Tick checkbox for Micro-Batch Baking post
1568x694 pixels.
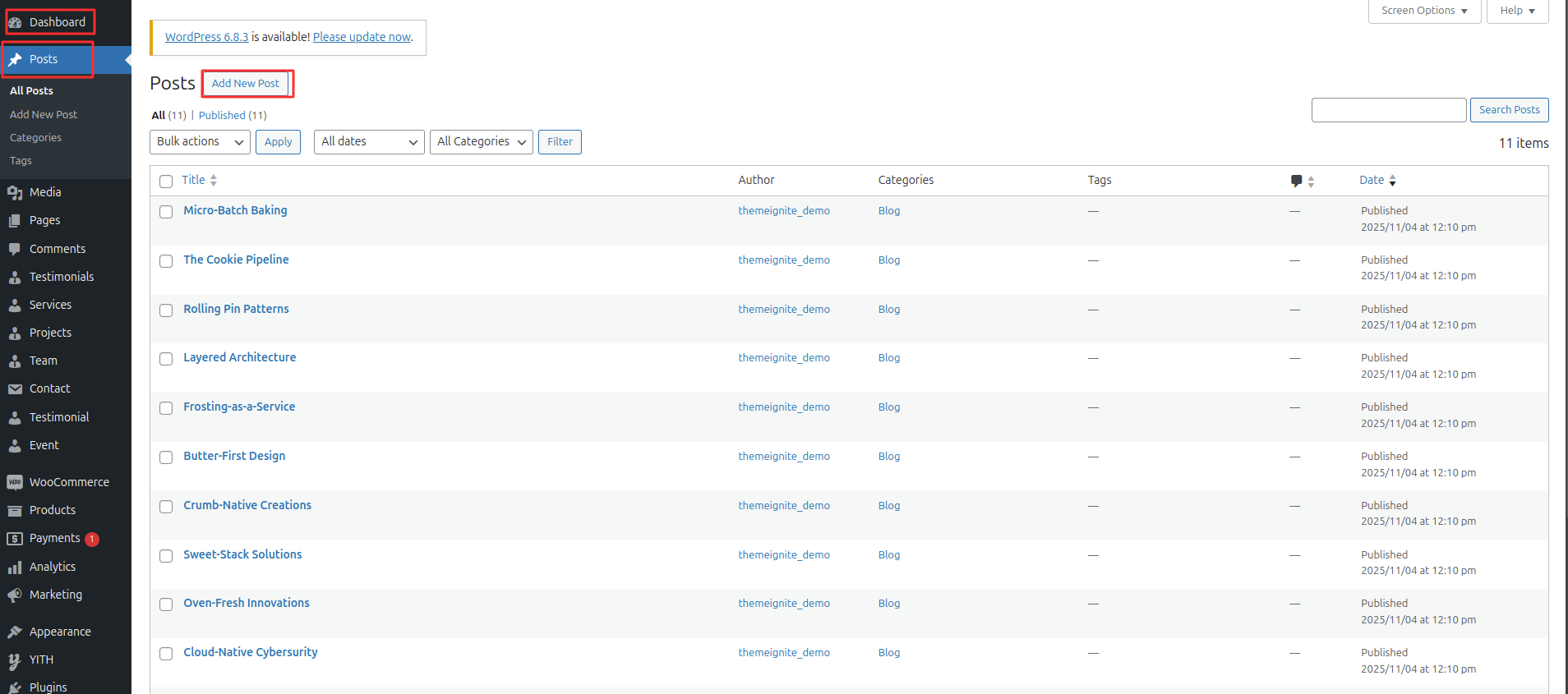pyautogui.click(x=166, y=212)
